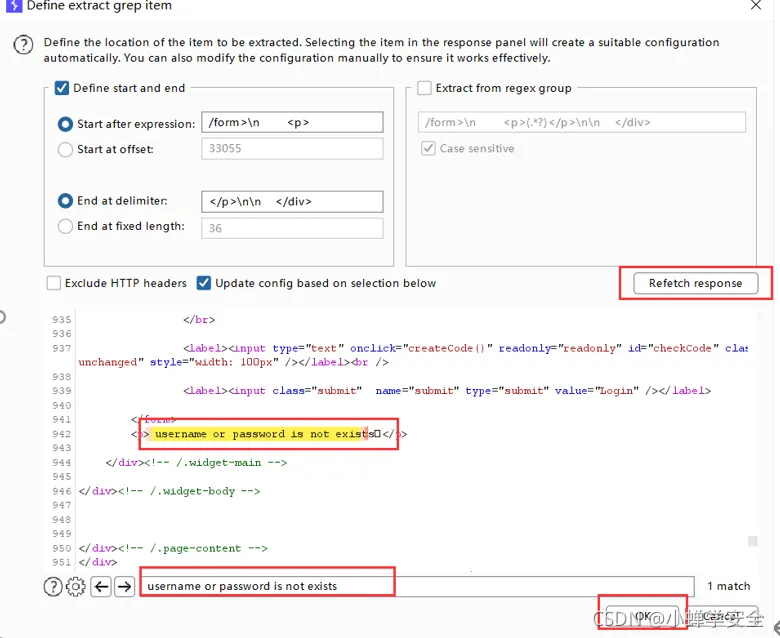
Task: Click the </br> tag on line 935
Action: coord(199,320)
